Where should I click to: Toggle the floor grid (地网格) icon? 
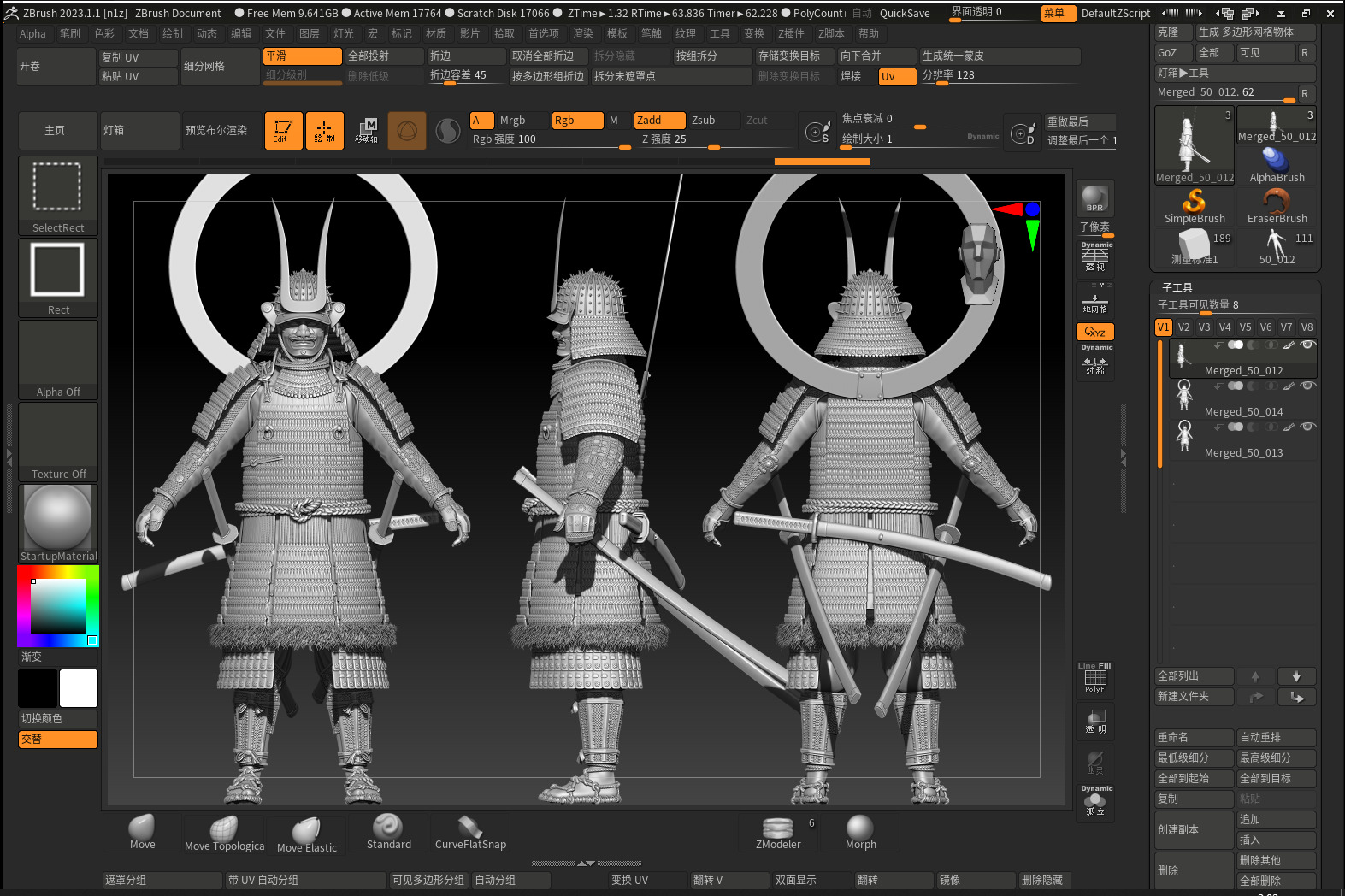pos(1095,301)
